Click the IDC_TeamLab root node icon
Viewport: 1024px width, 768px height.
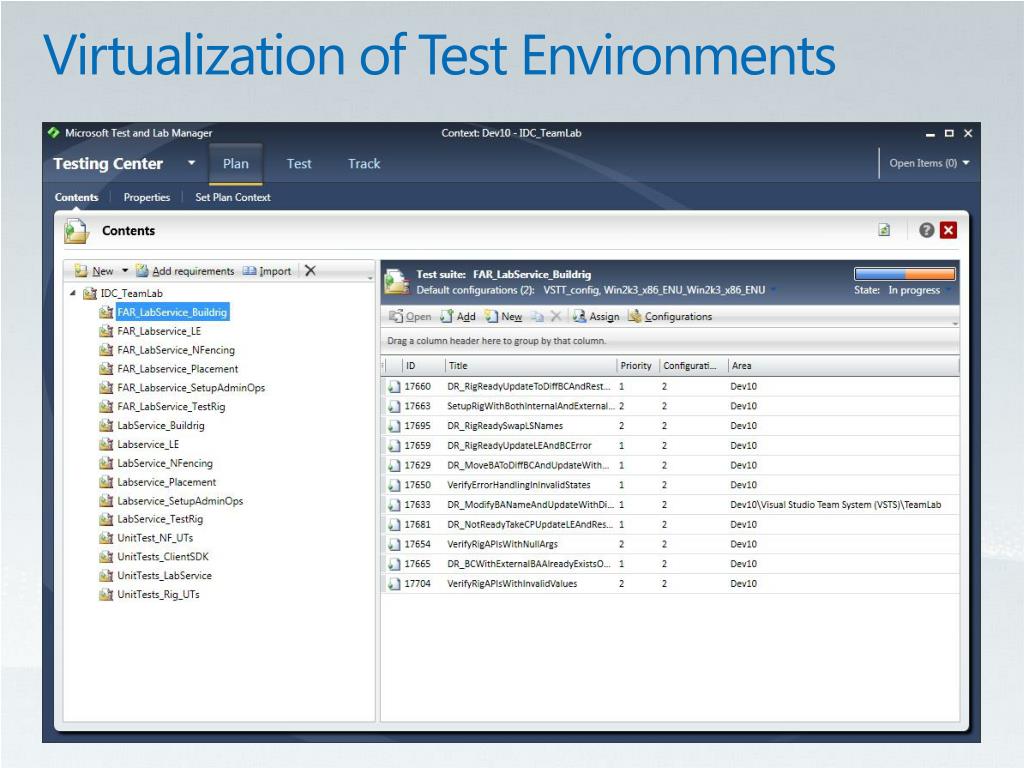tap(90, 293)
